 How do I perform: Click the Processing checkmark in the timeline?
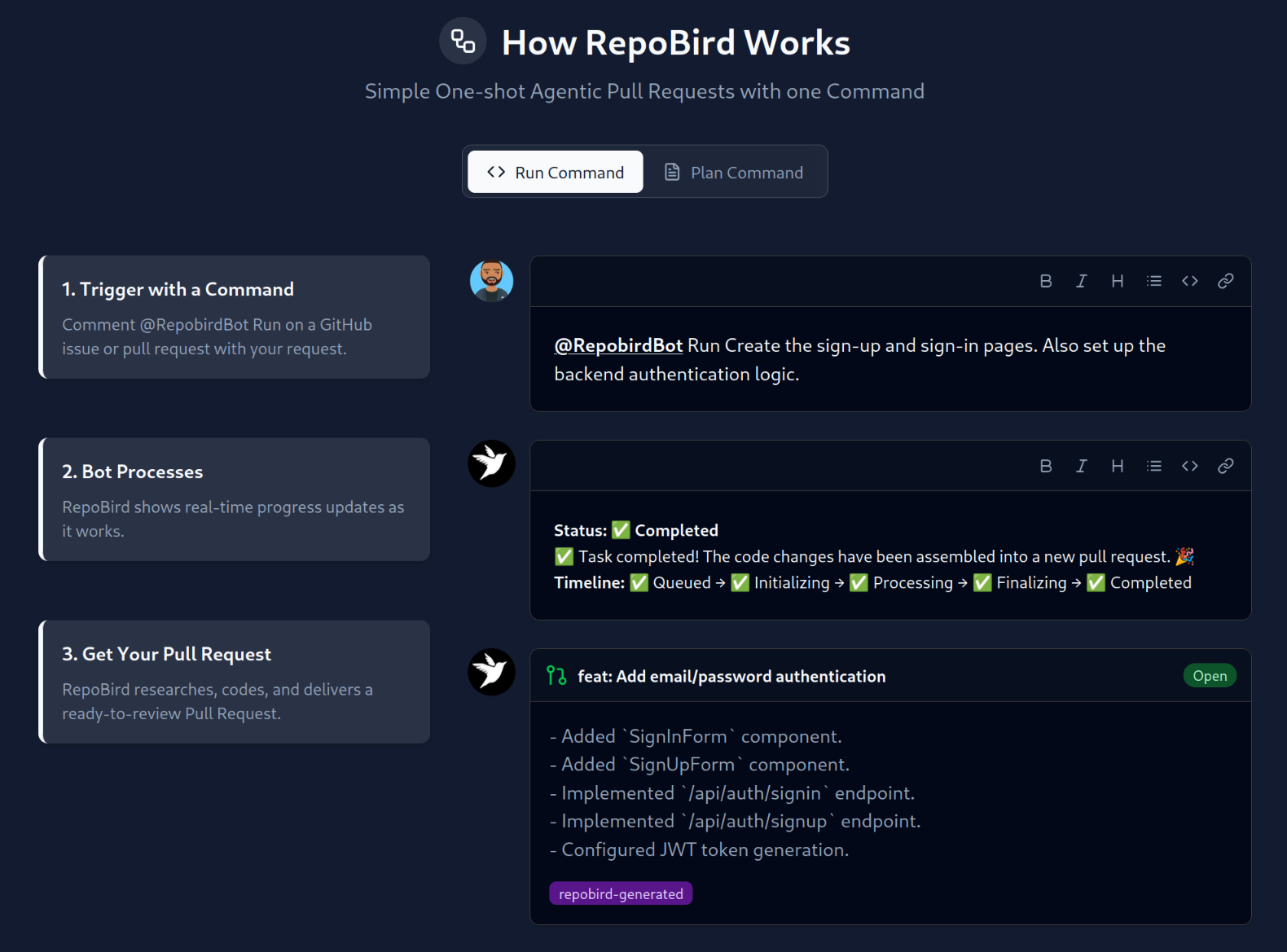coord(859,582)
